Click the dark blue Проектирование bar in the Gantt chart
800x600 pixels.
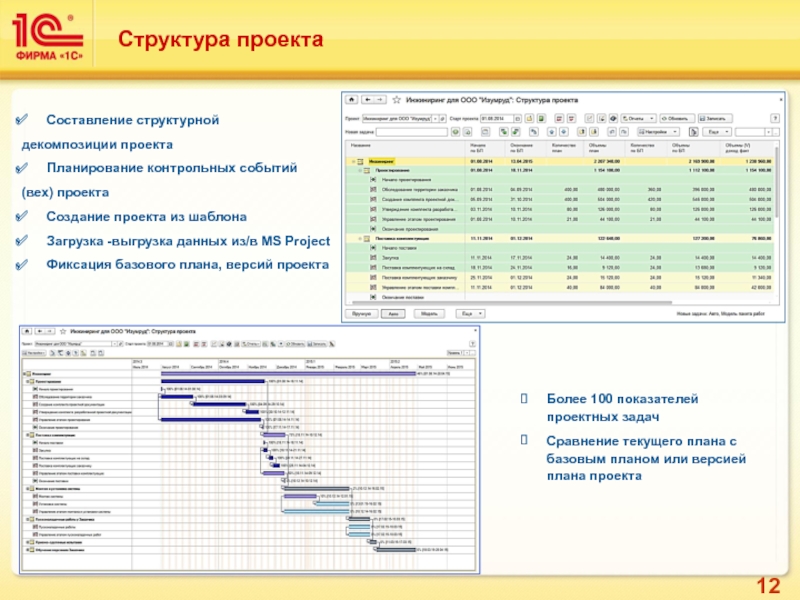coord(214,381)
